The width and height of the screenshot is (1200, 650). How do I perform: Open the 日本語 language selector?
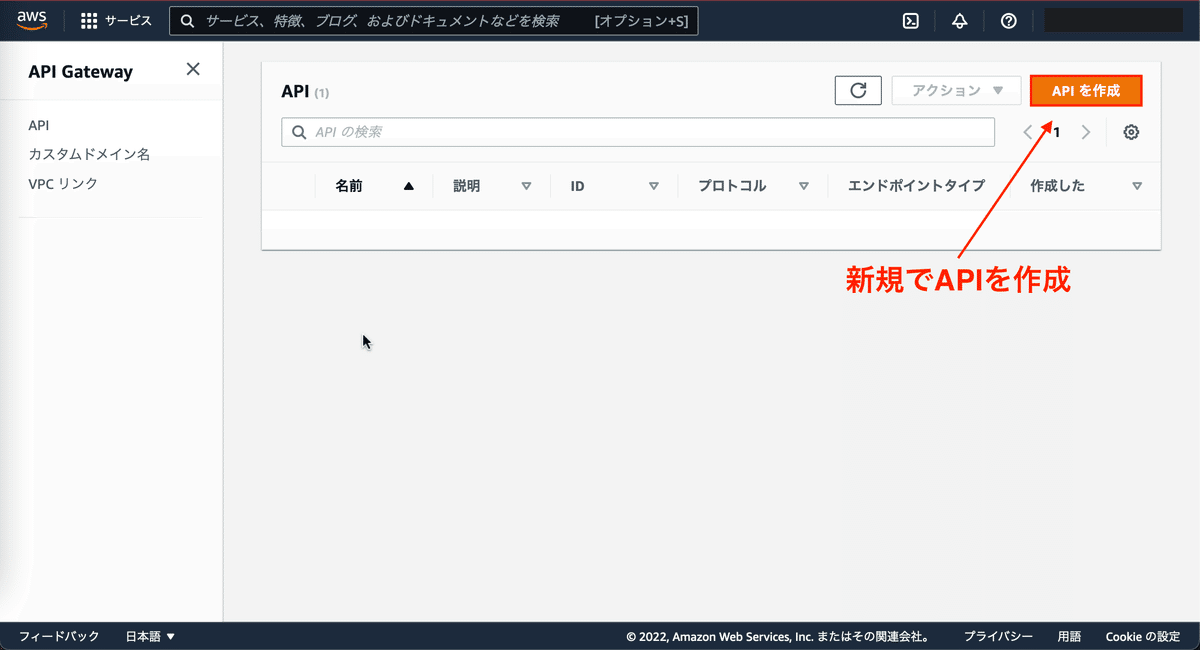pyautogui.click(x=150, y=636)
